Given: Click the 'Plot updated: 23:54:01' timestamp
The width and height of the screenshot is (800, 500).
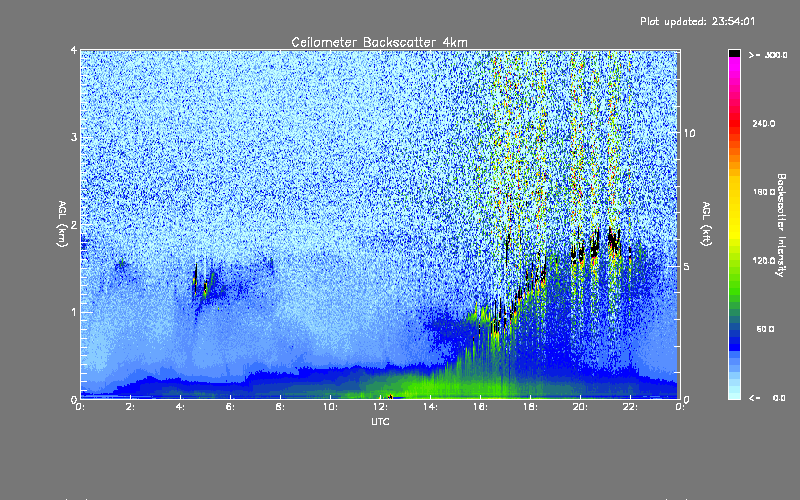Looking at the screenshot, I should (697, 21).
